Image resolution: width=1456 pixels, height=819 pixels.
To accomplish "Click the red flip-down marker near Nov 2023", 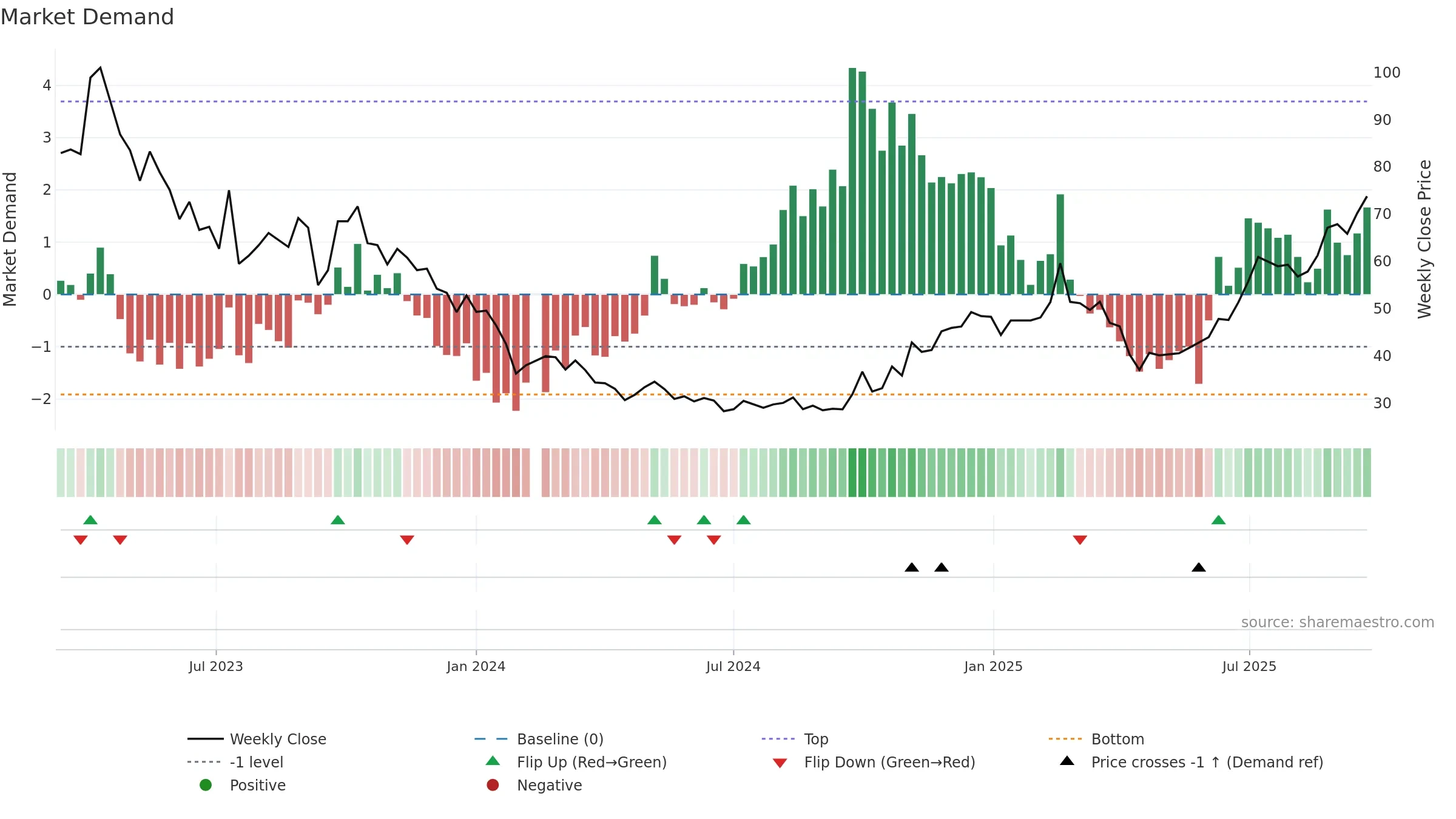I will [407, 540].
